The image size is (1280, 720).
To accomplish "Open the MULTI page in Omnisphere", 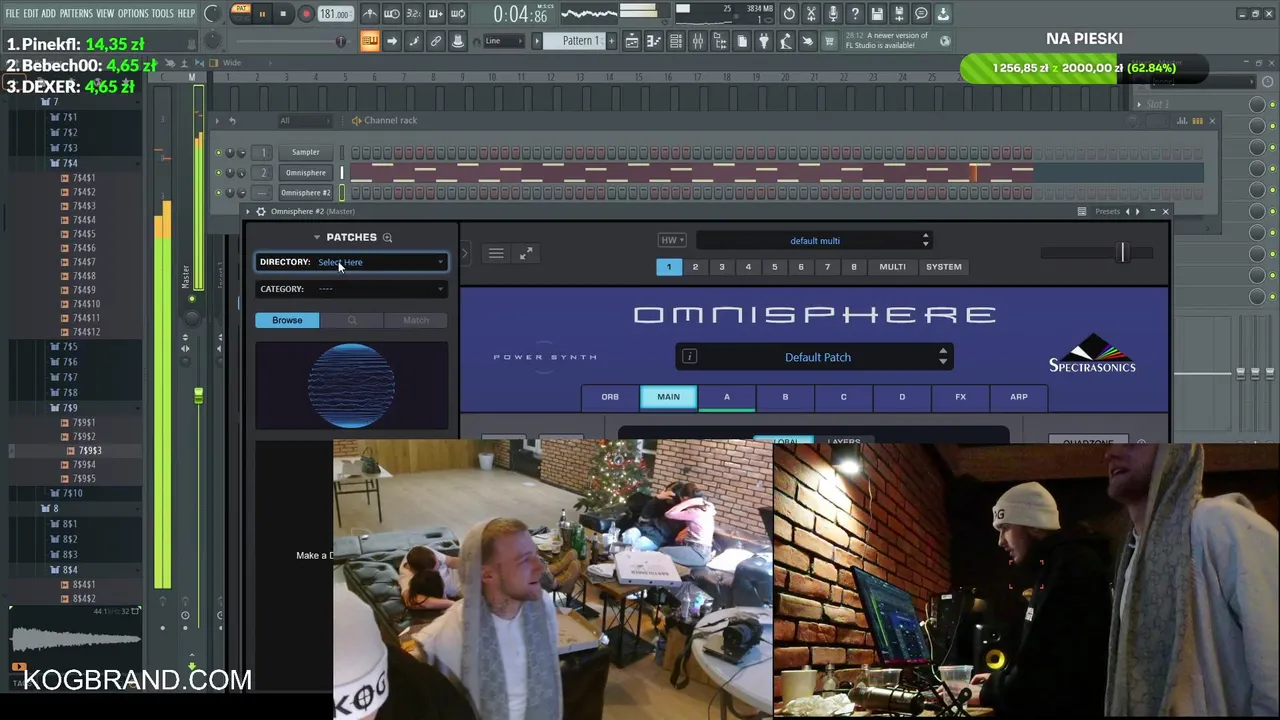I will pos(892,267).
